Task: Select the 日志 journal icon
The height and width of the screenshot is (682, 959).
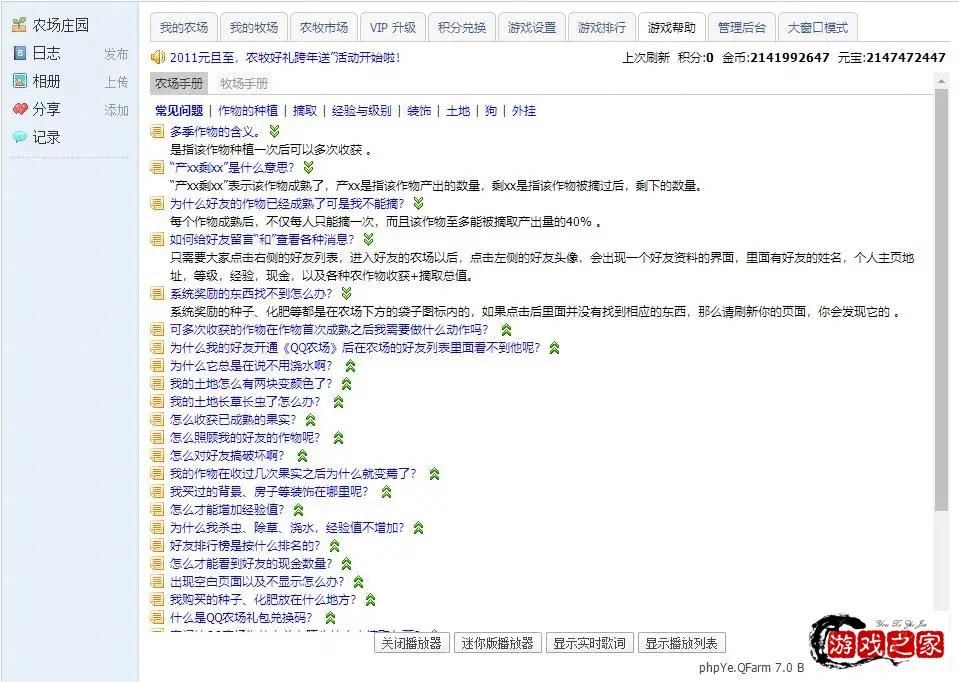Action: [22, 52]
